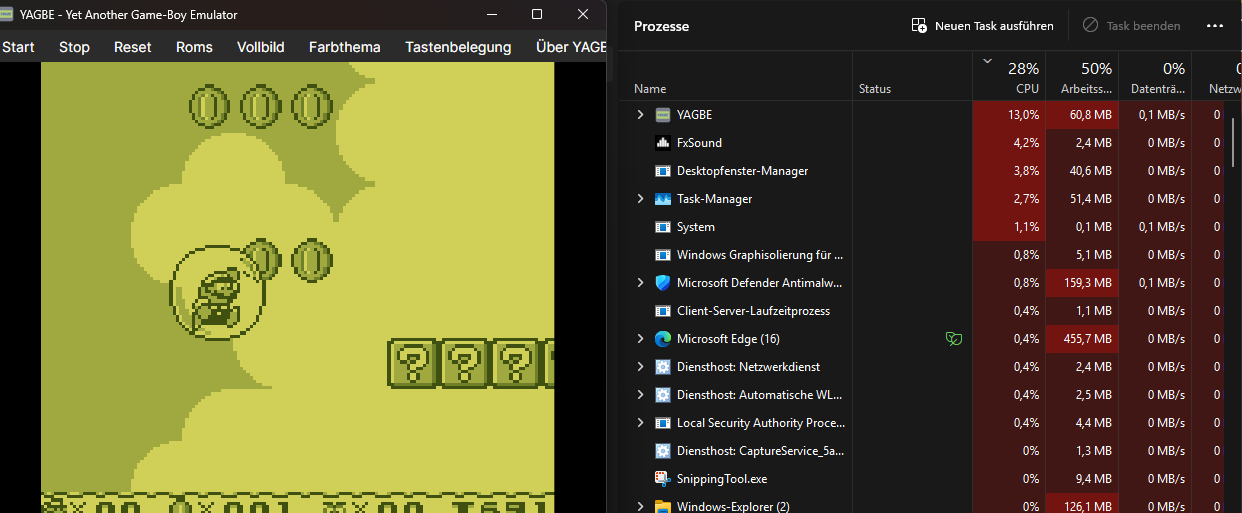Open the three-dots more options menu
This screenshot has height=513, width=1242.
(x=1215, y=26)
